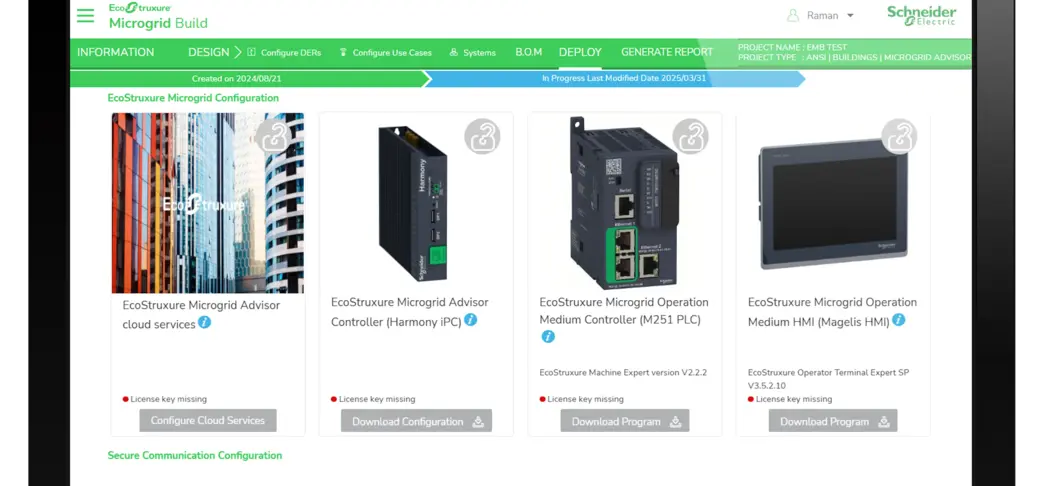Image resolution: width=1038 pixels, height=486 pixels.
Task: Click the download icon on Download Configuration
Action: coord(478,422)
